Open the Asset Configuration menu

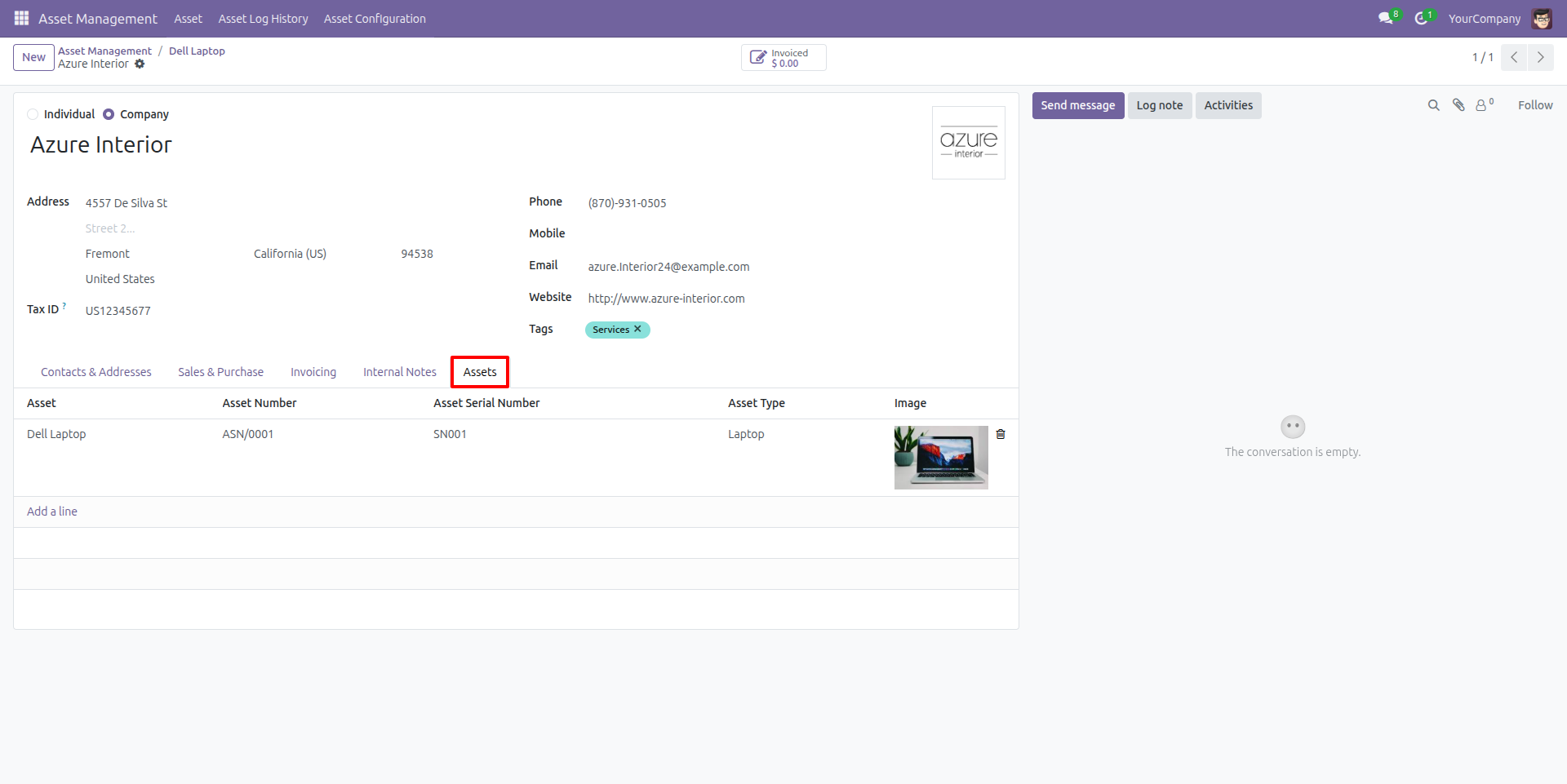point(375,19)
